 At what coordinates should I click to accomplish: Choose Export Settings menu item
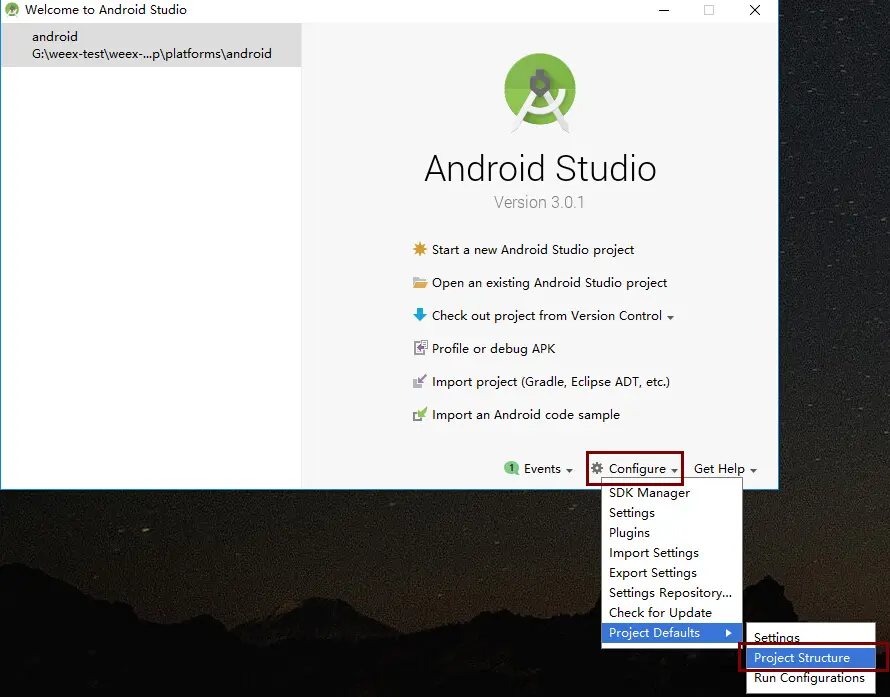tap(671, 573)
